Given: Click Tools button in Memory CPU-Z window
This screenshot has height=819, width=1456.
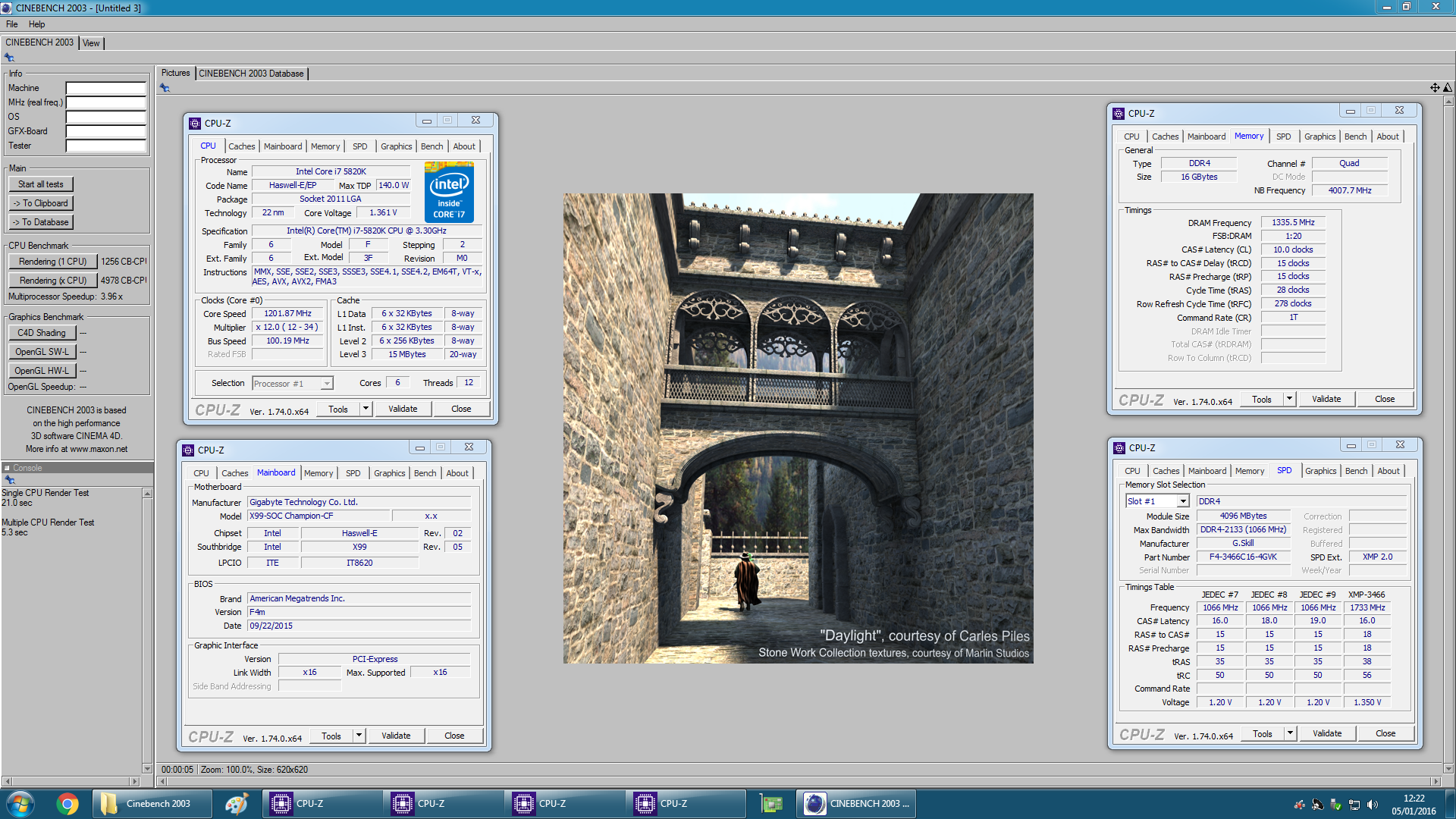Looking at the screenshot, I should [x=1262, y=399].
